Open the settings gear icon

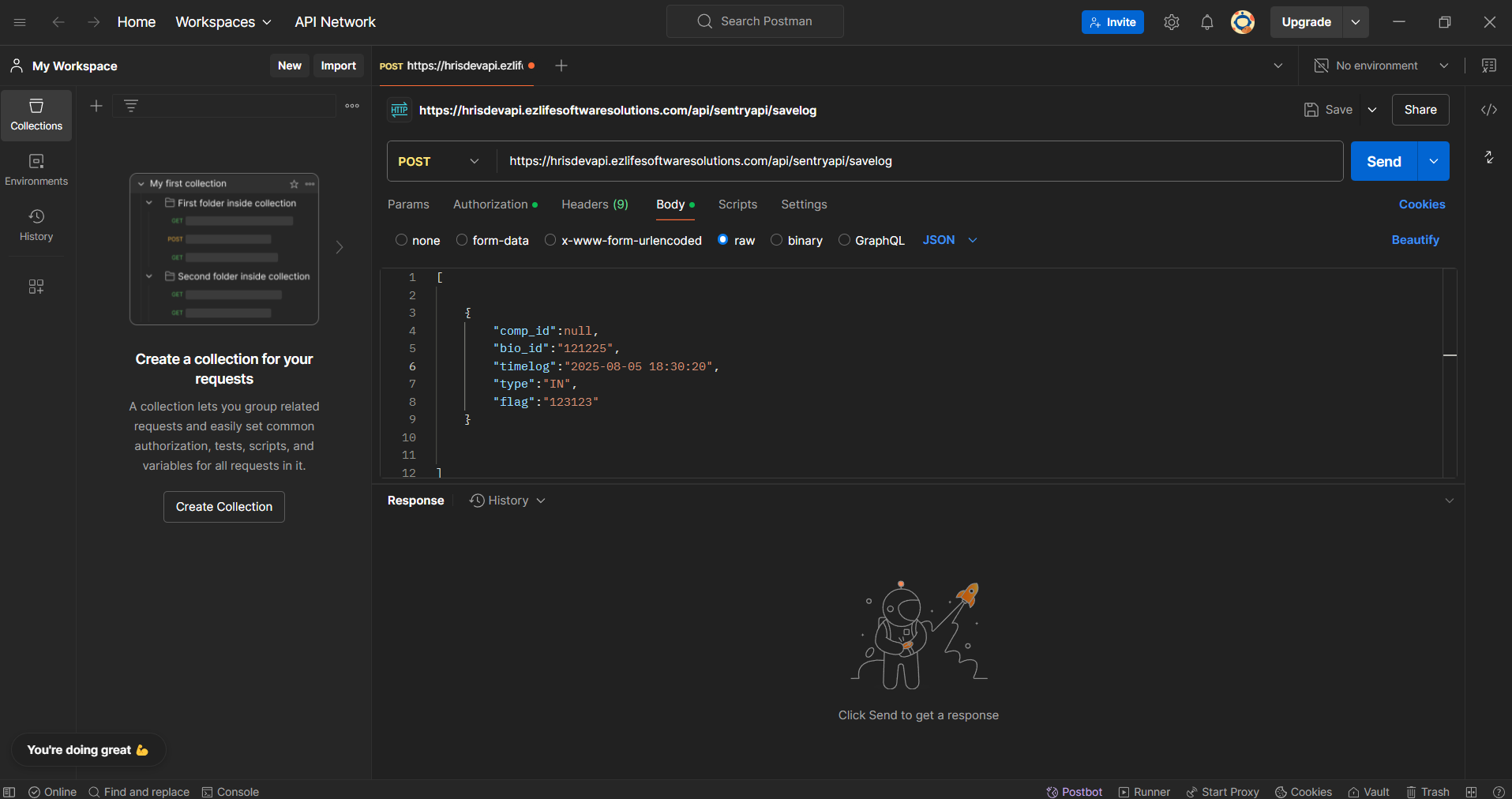click(x=1172, y=22)
